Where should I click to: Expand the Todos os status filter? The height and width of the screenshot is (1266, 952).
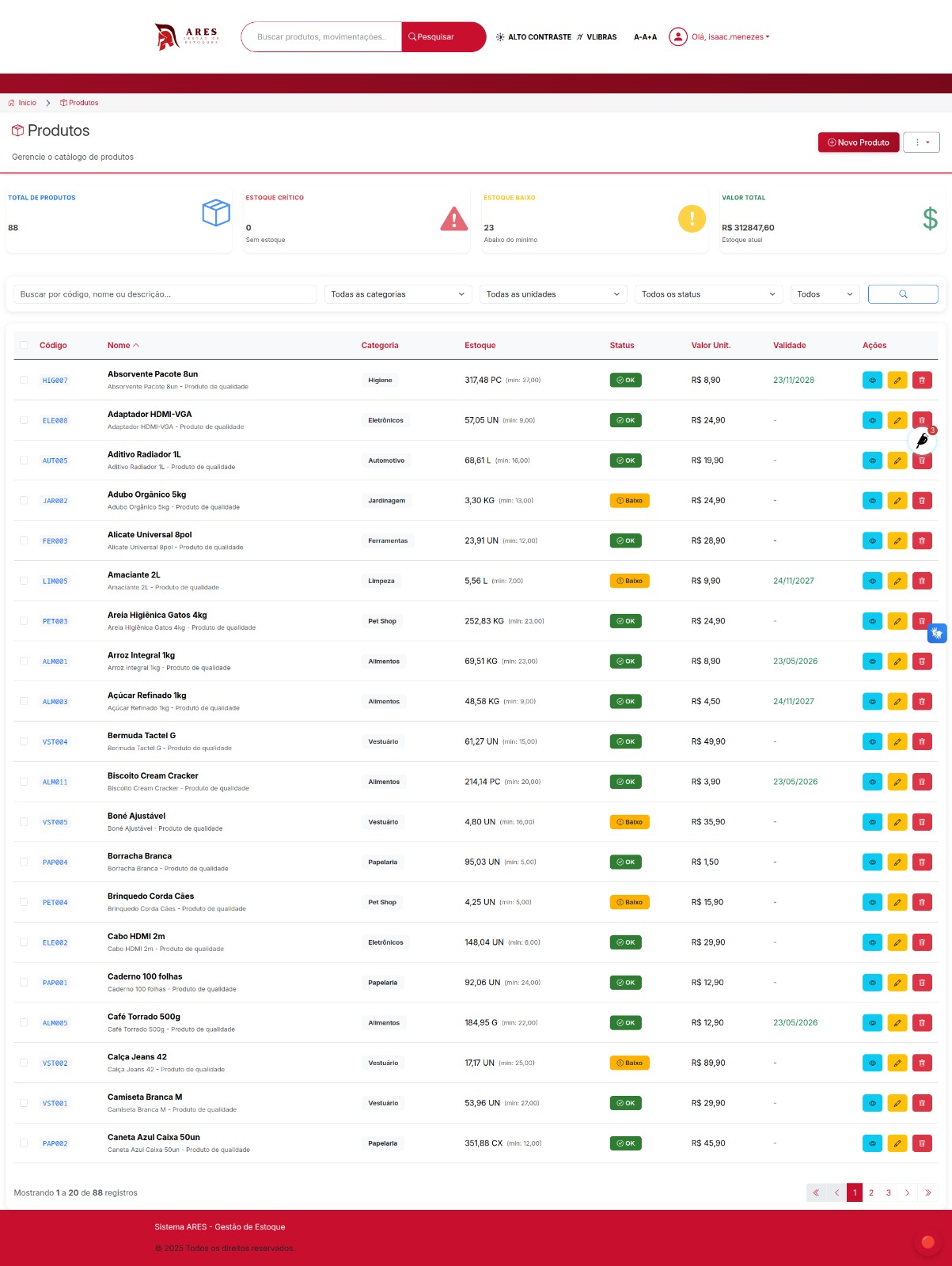(707, 294)
